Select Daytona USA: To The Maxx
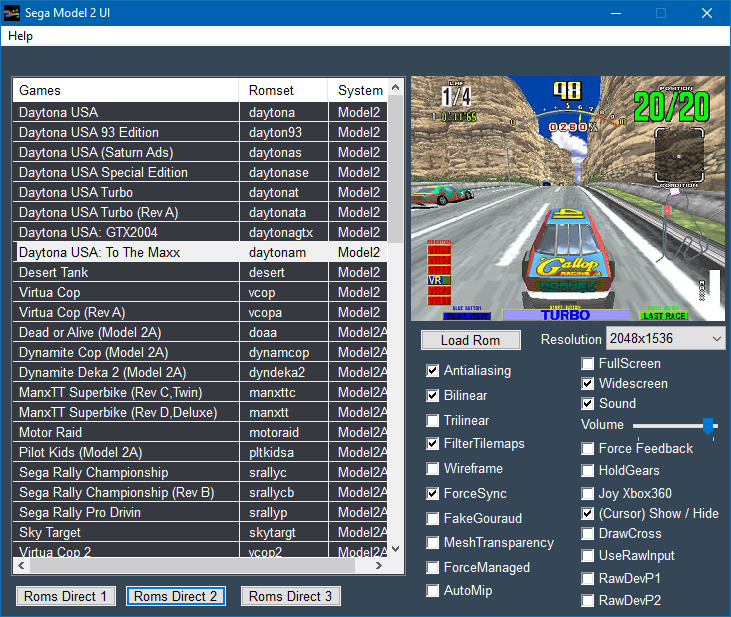The height and width of the screenshot is (617, 731). (x=200, y=252)
